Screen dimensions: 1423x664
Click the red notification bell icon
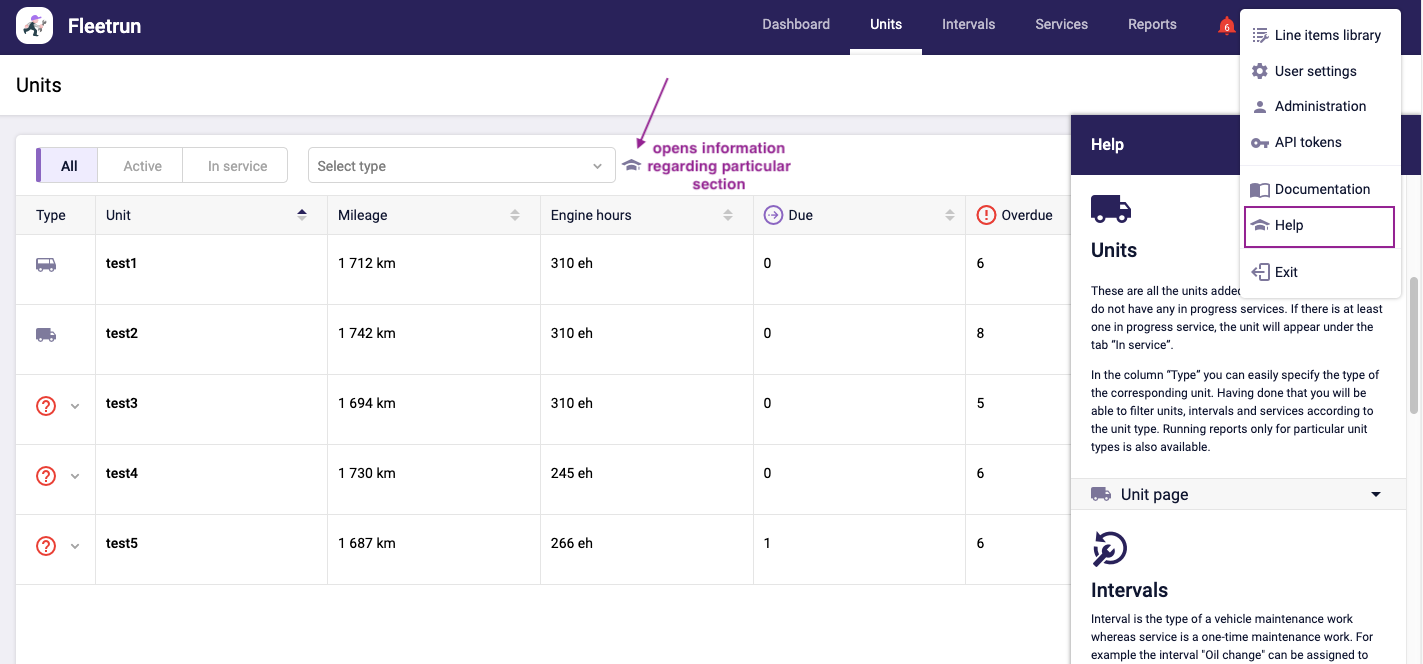point(1226,26)
